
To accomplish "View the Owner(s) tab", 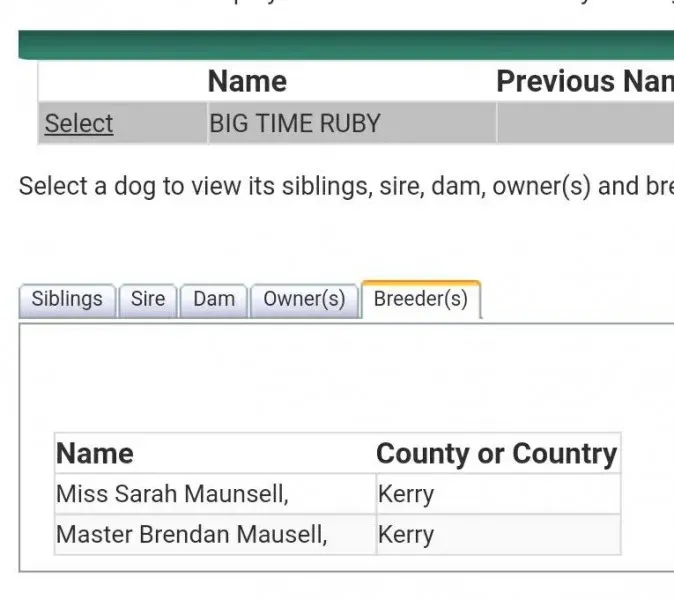I will click(x=304, y=299).
